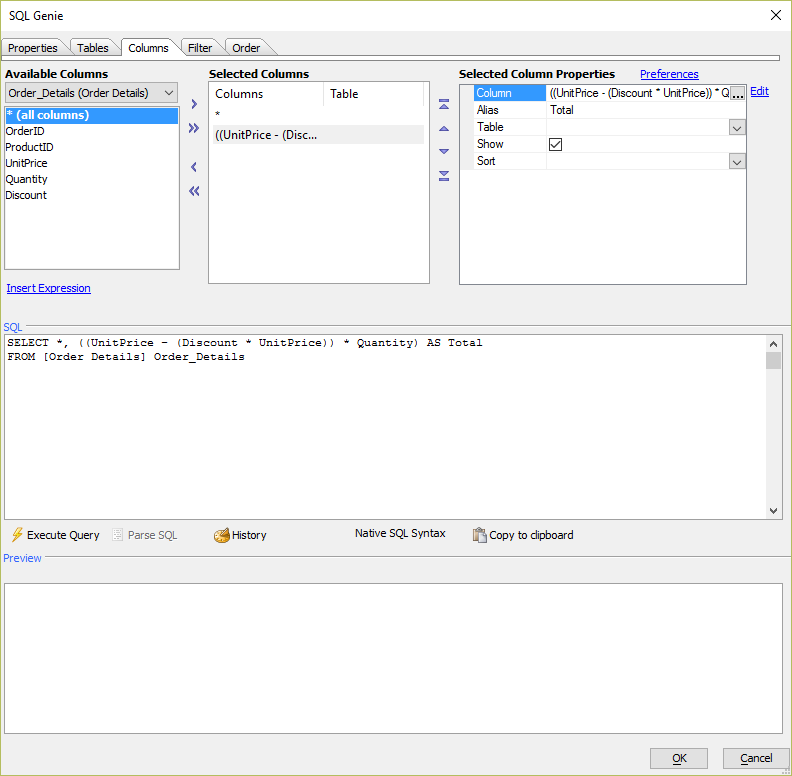The width and height of the screenshot is (792, 776).
Task: Click the Cancel button
Action: pyautogui.click(x=756, y=758)
